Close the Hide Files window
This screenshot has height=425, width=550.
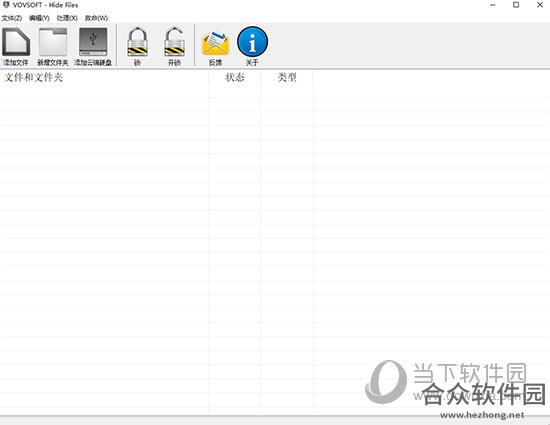tap(540, 5)
